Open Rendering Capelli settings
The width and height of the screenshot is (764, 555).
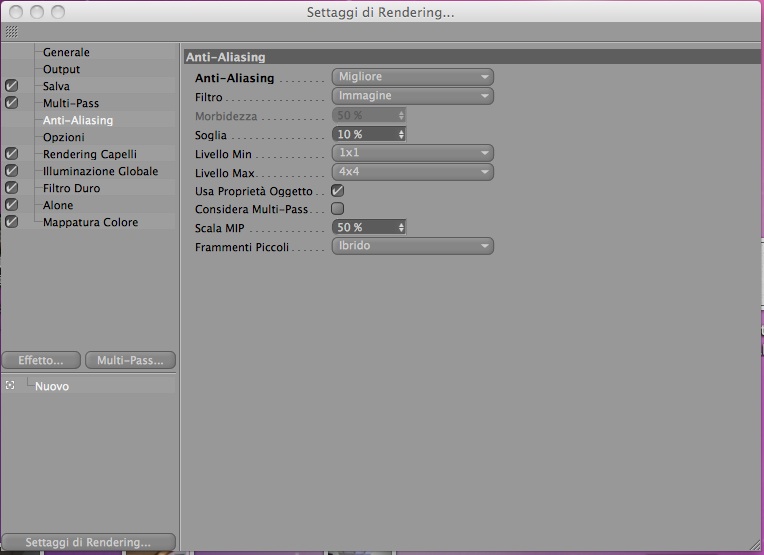[x=90, y=154]
